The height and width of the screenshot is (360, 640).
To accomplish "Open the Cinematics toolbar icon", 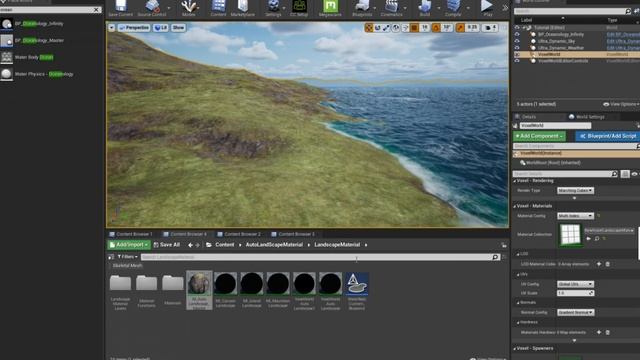I will [x=391, y=8].
